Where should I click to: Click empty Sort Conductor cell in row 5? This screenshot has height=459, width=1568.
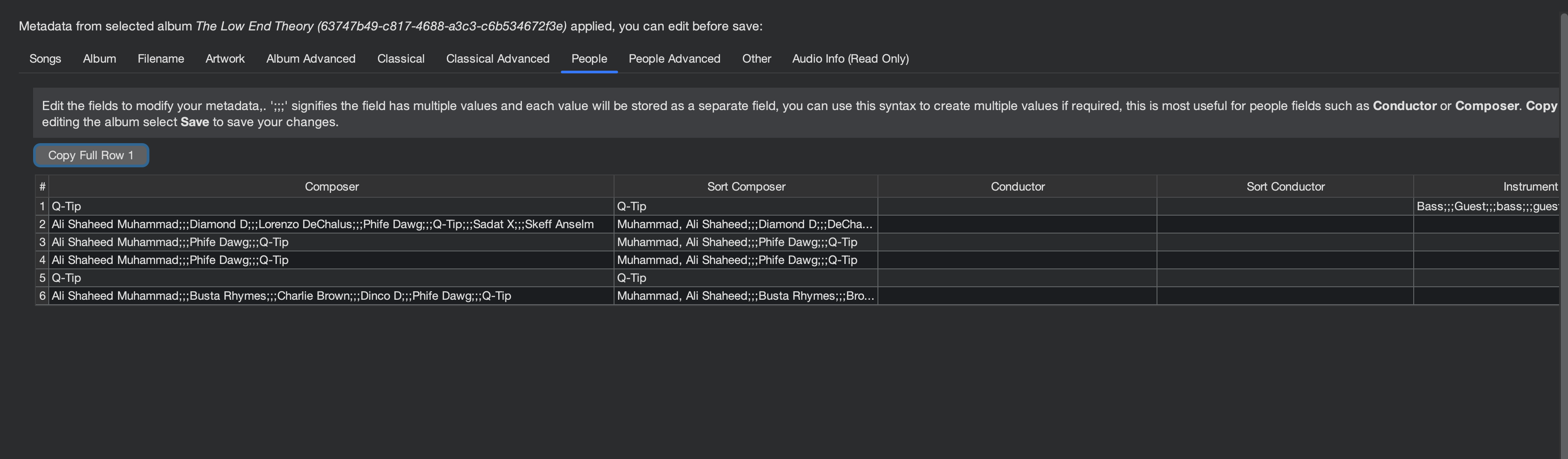tap(1285, 277)
